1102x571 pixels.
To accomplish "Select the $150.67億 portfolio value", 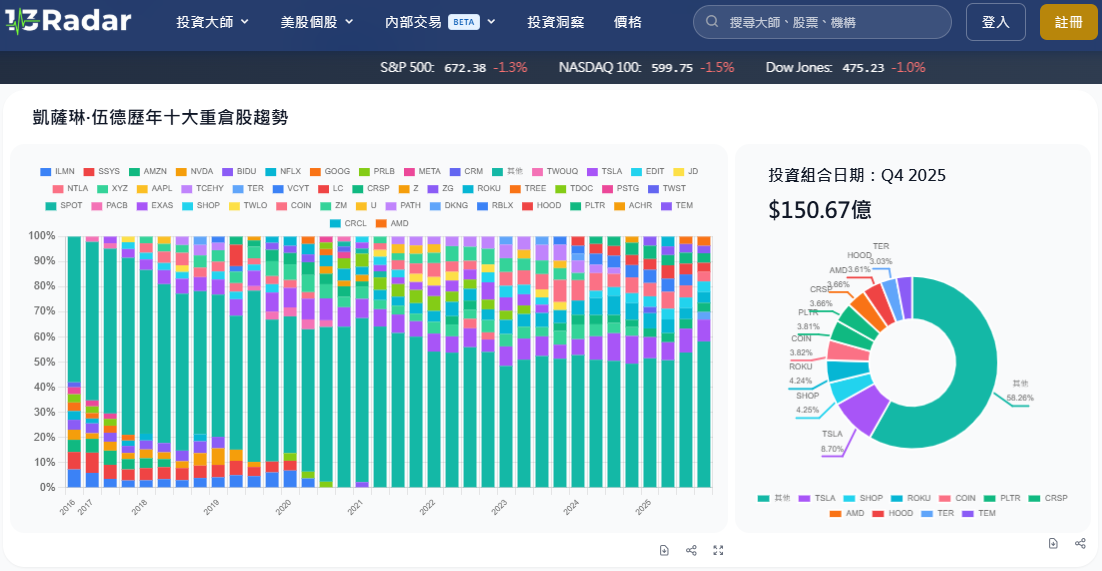I will point(820,209).
